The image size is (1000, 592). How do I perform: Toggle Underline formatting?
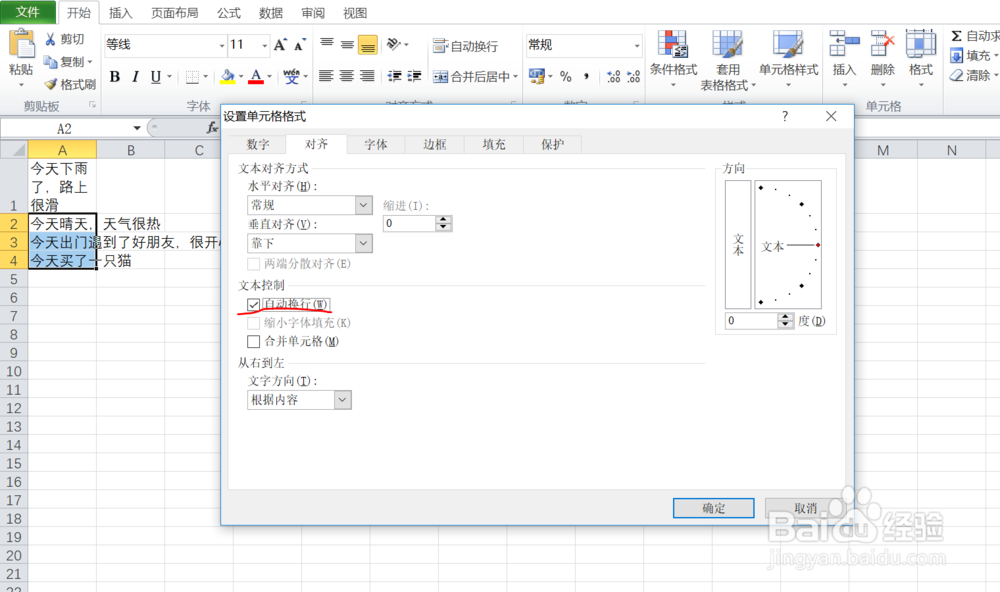(156, 77)
